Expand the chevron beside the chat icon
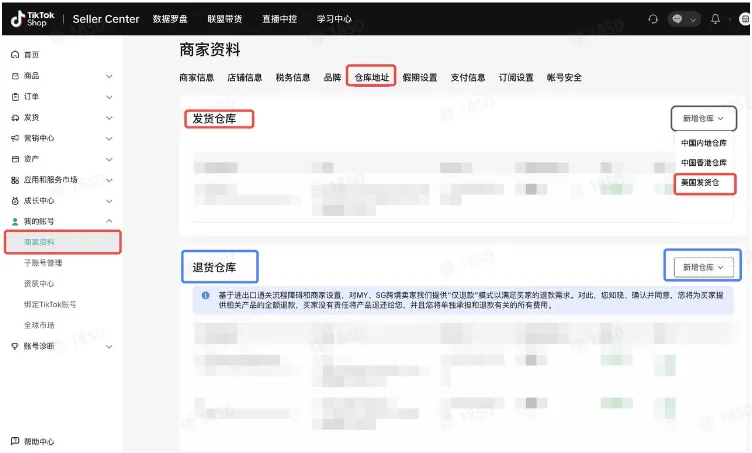This screenshot has height=453, width=752. [x=693, y=20]
